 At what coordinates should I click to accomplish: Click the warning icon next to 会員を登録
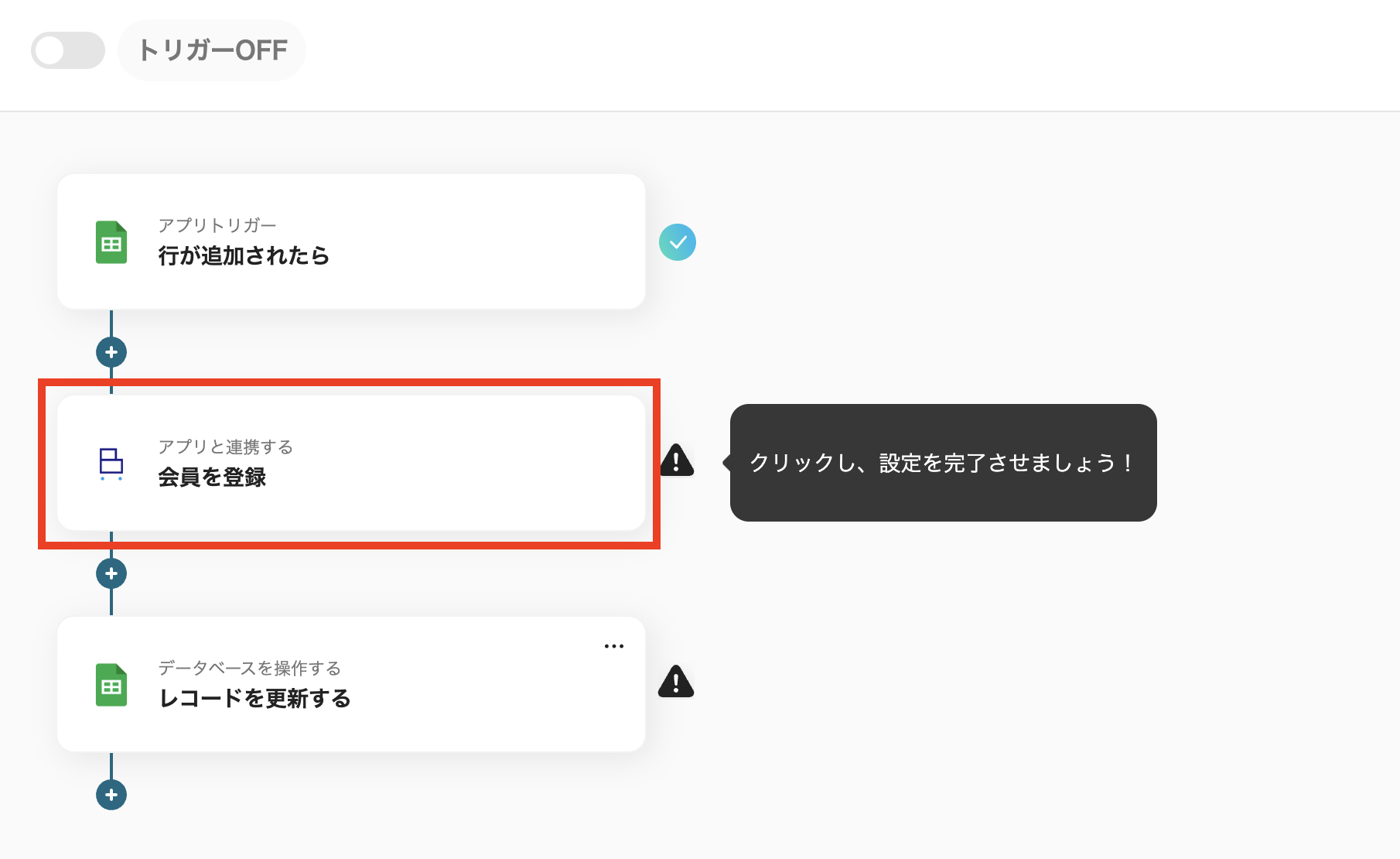tap(677, 461)
